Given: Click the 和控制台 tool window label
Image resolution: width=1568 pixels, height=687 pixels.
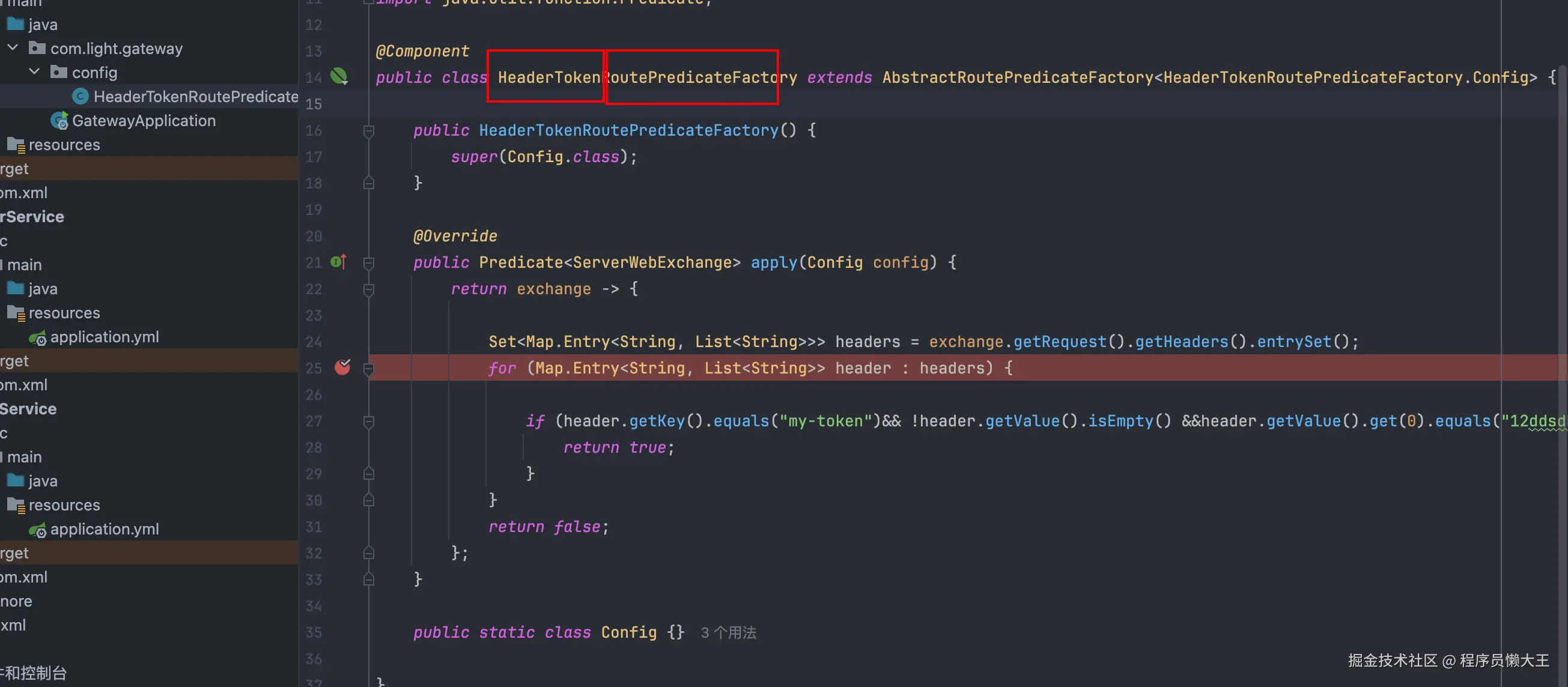Looking at the screenshot, I should tap(35, 673).
